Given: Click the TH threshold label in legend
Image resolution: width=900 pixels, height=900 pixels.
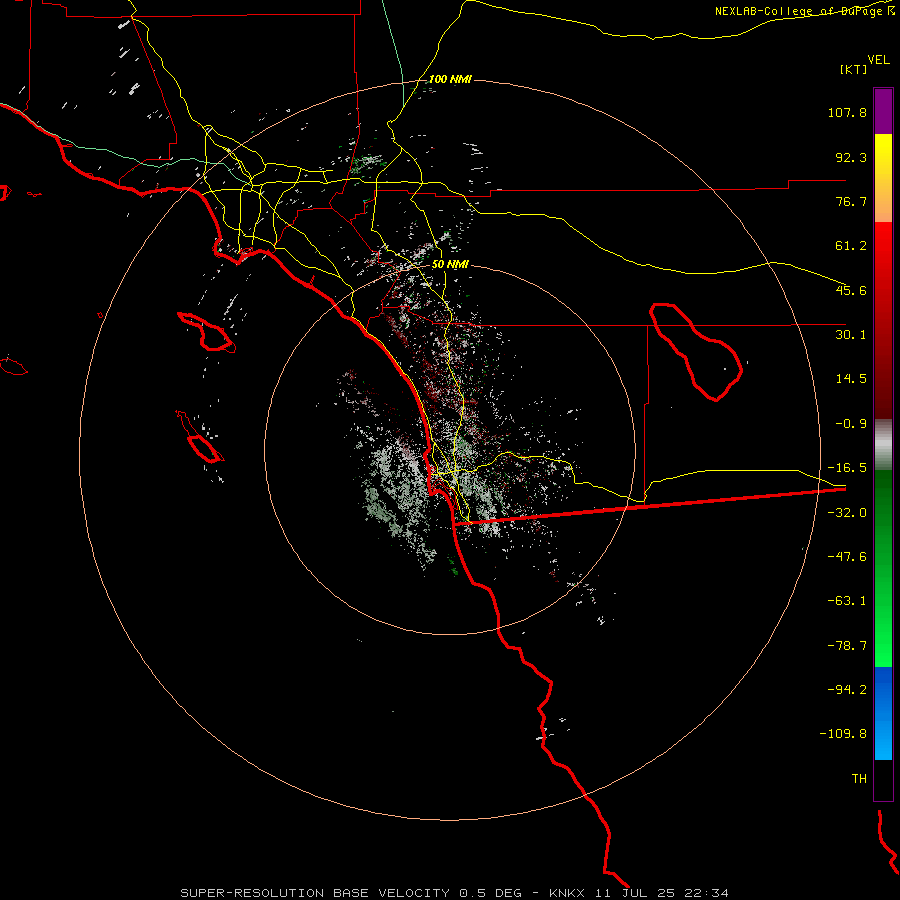Looking at the screenshot, I should (x=859, y=779).
